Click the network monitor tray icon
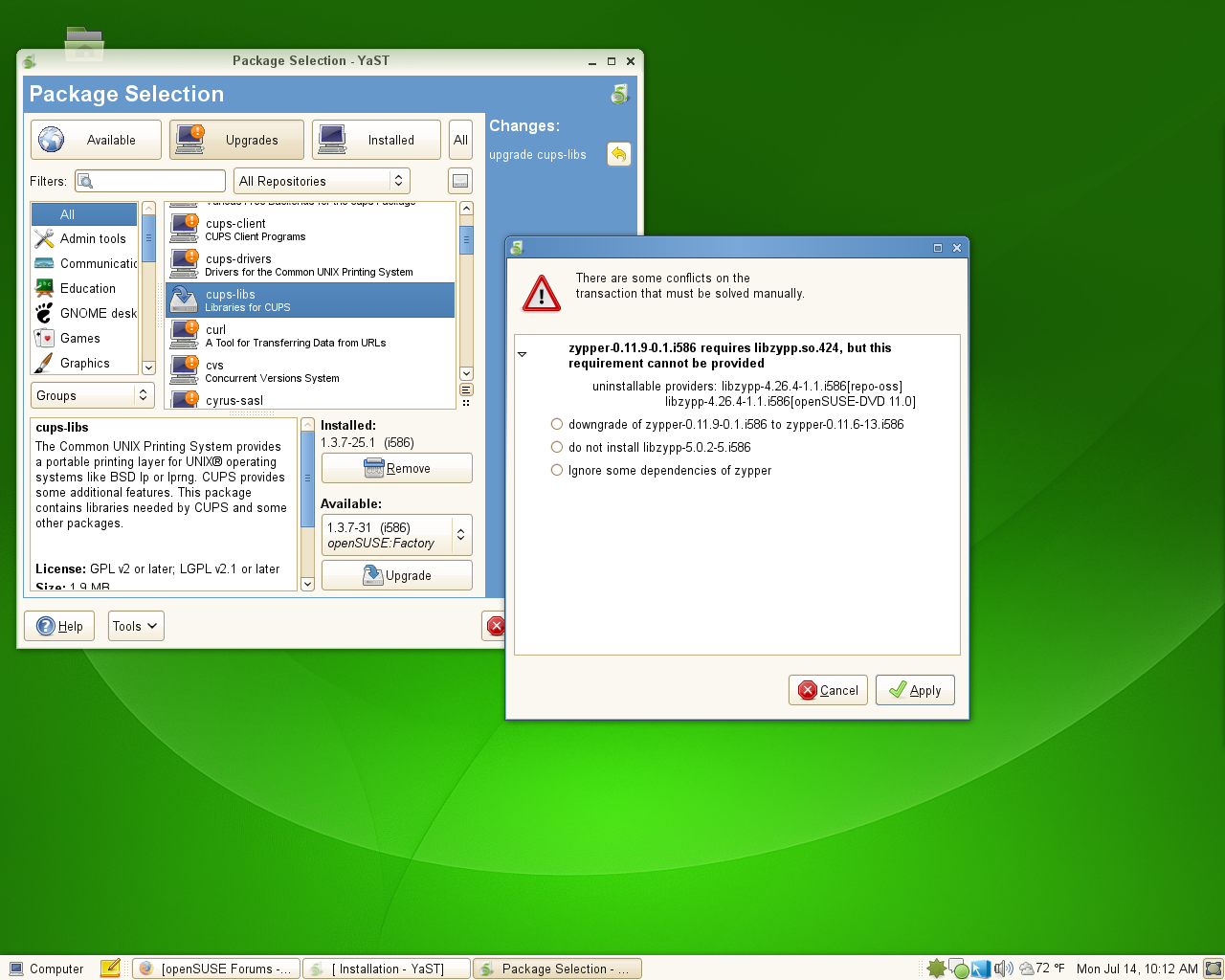1225x980 pixels. [x=980, y=969]
